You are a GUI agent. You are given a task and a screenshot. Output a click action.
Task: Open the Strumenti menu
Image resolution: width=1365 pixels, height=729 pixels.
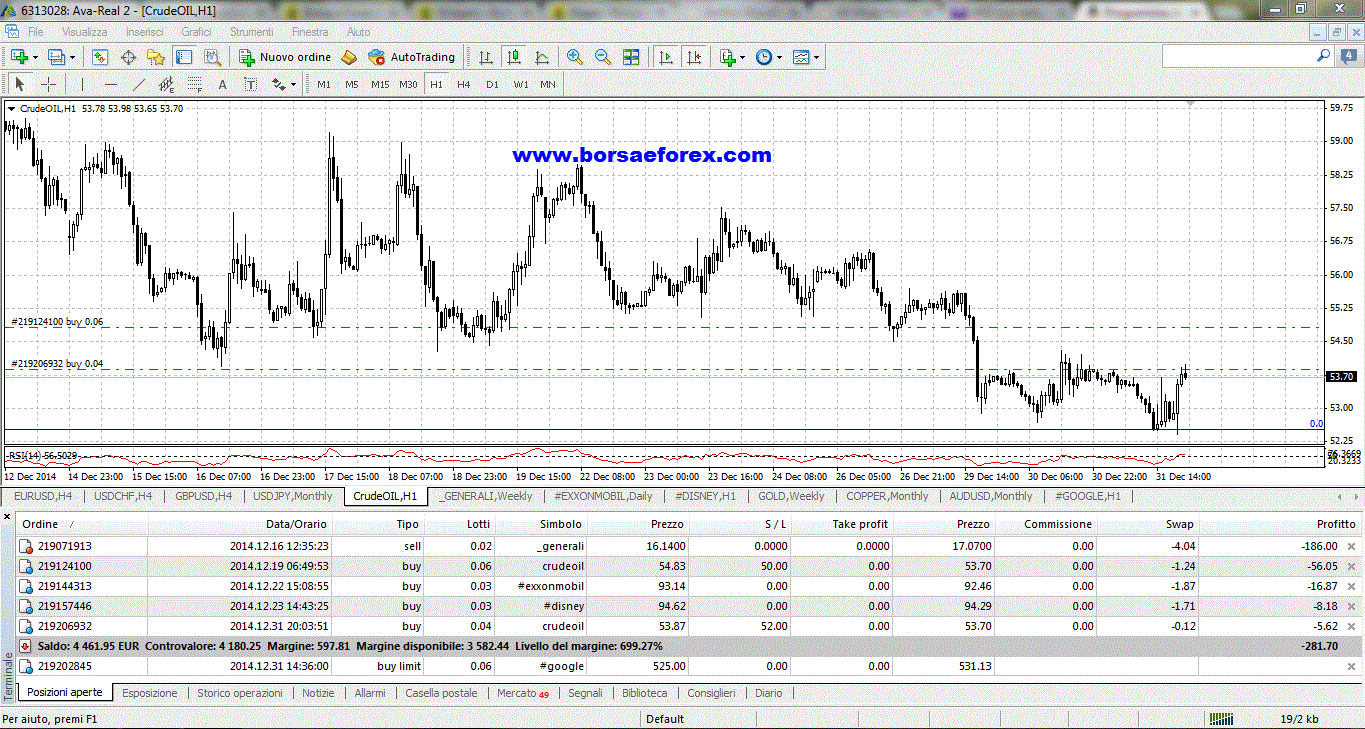click(251, 32)
